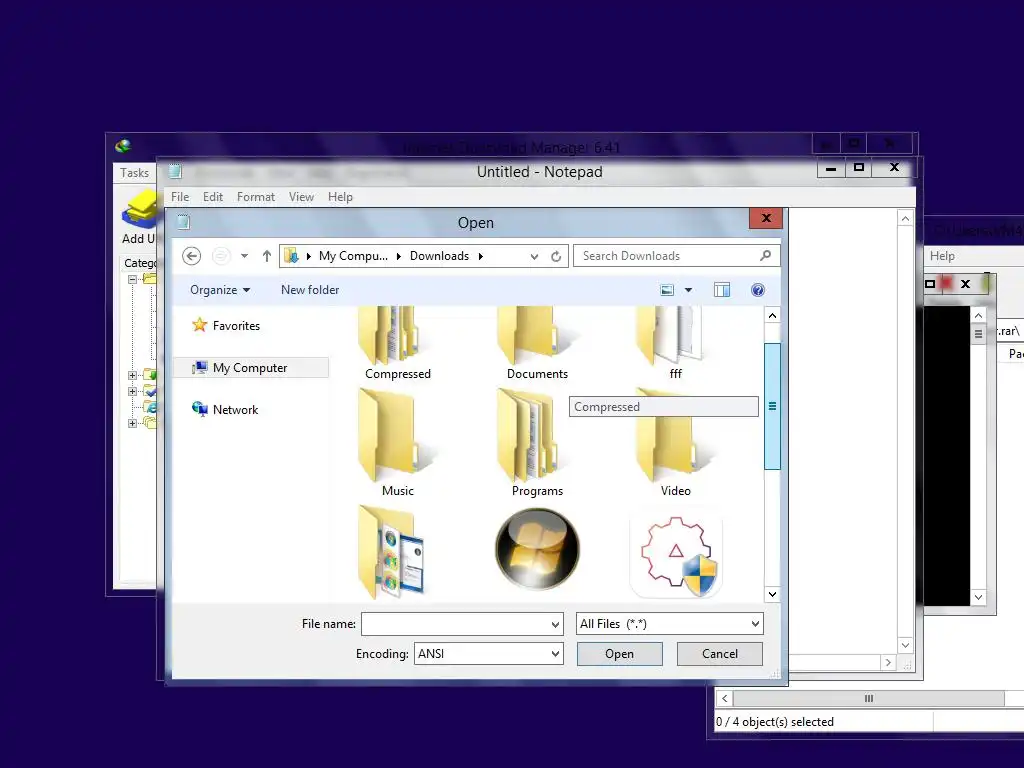
Task: Click the Forward arrow in Open dialog
Action: click(x=221, y=256)
